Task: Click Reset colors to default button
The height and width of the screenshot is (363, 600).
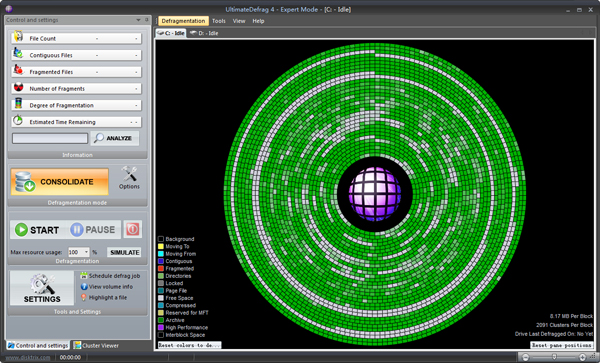Action: pos(189,345)
